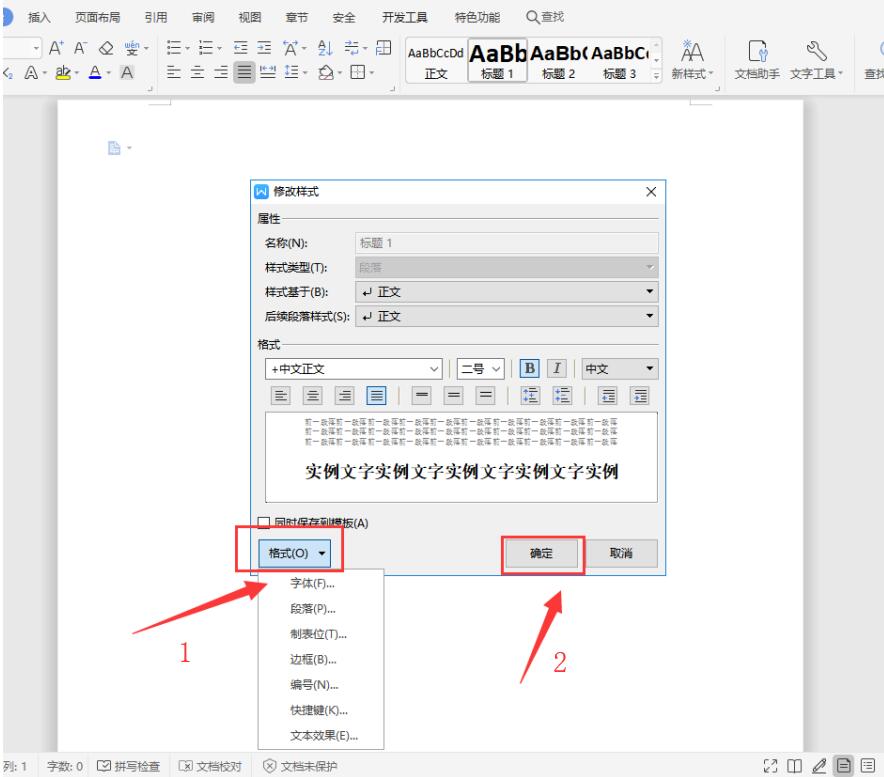Screen dimensions: 884x777
Task: Choose 字体(F)... menu entry
Action: [x=306, y=583]
